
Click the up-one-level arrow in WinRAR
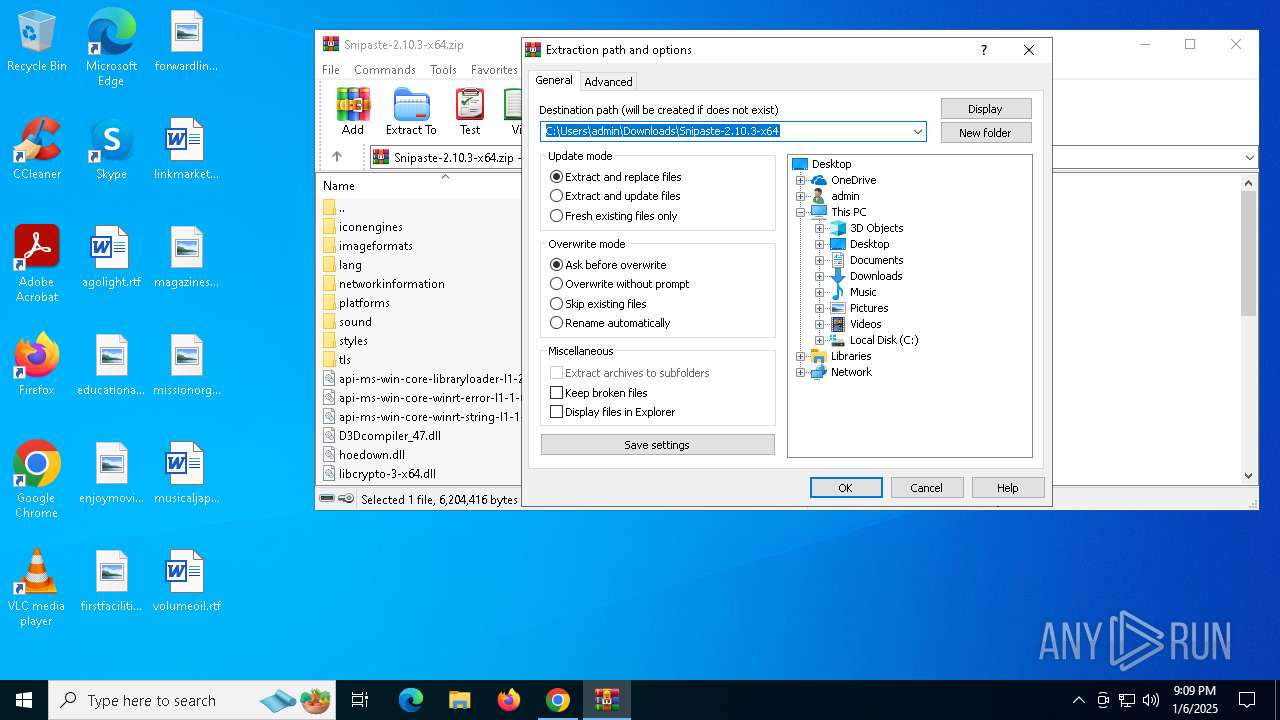[x=337, y=157]
